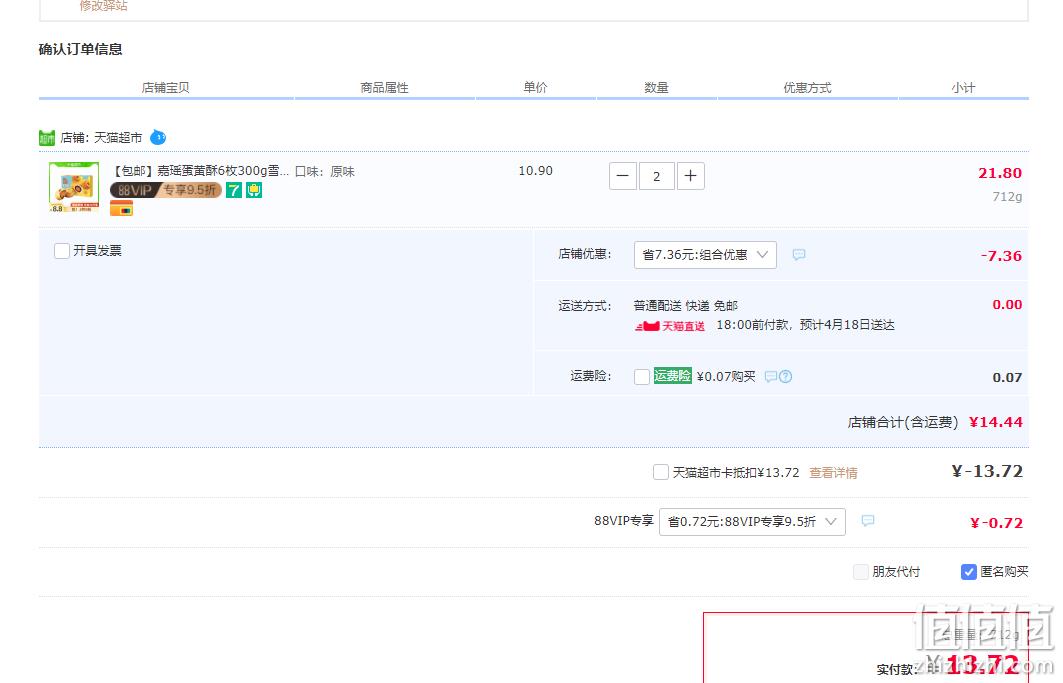Click the 88VIP discount amount ¥-0.72
The height and width of the screenshot is (683, 1063).
997,523
